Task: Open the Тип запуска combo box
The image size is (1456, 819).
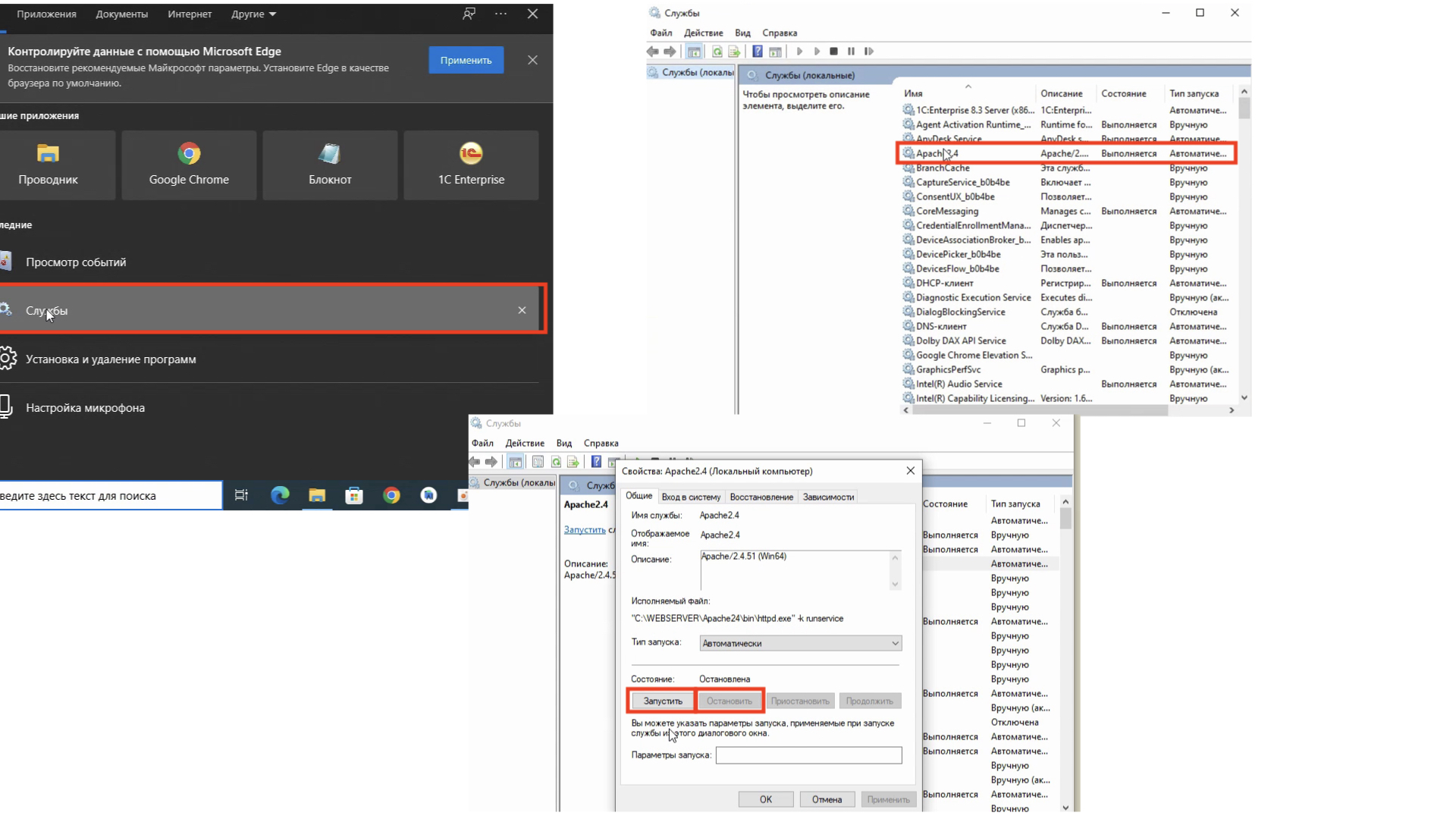Action: pyautogui.click(x=800, y=643)
